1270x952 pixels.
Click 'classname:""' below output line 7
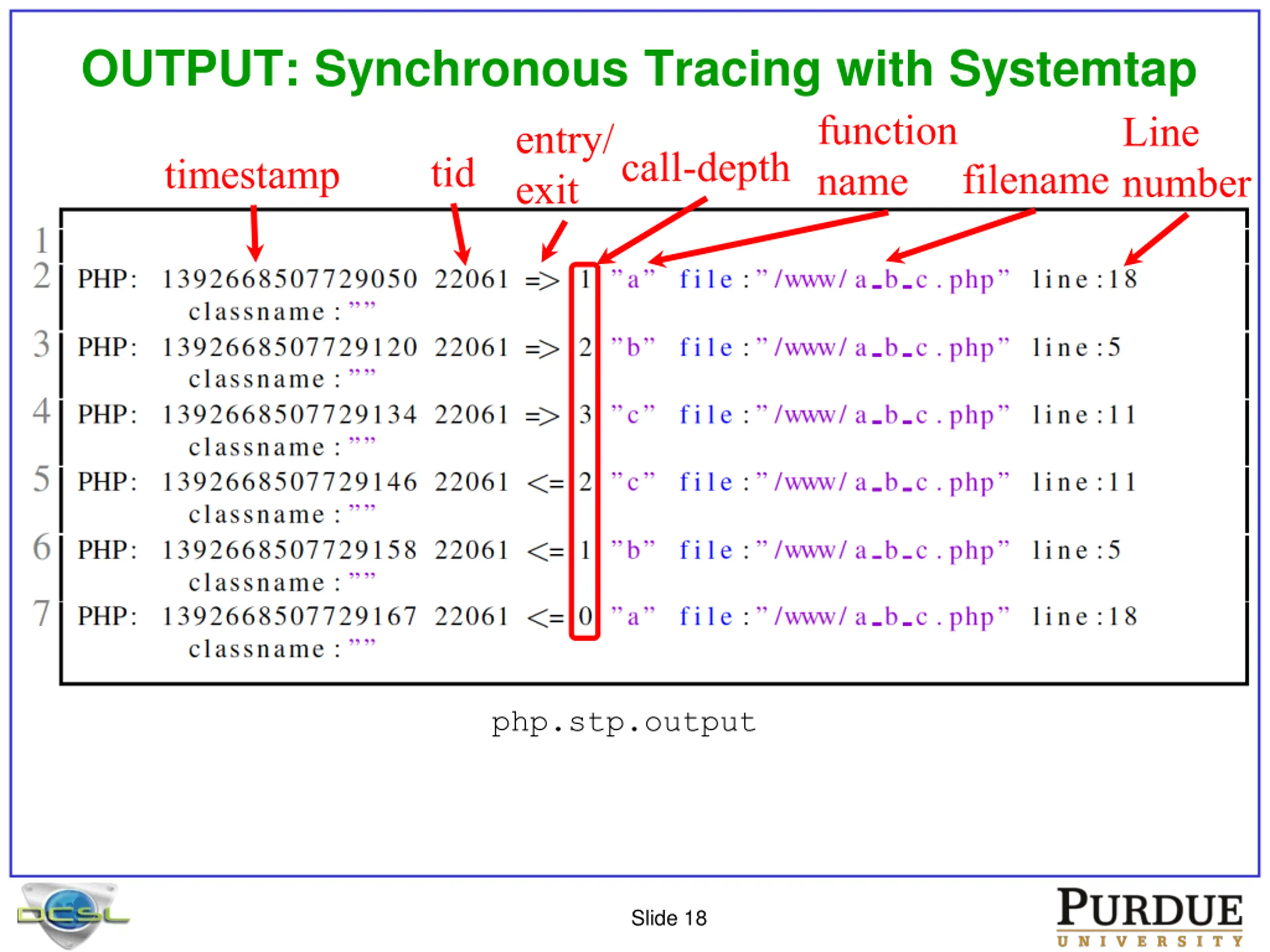coord(282,649)
